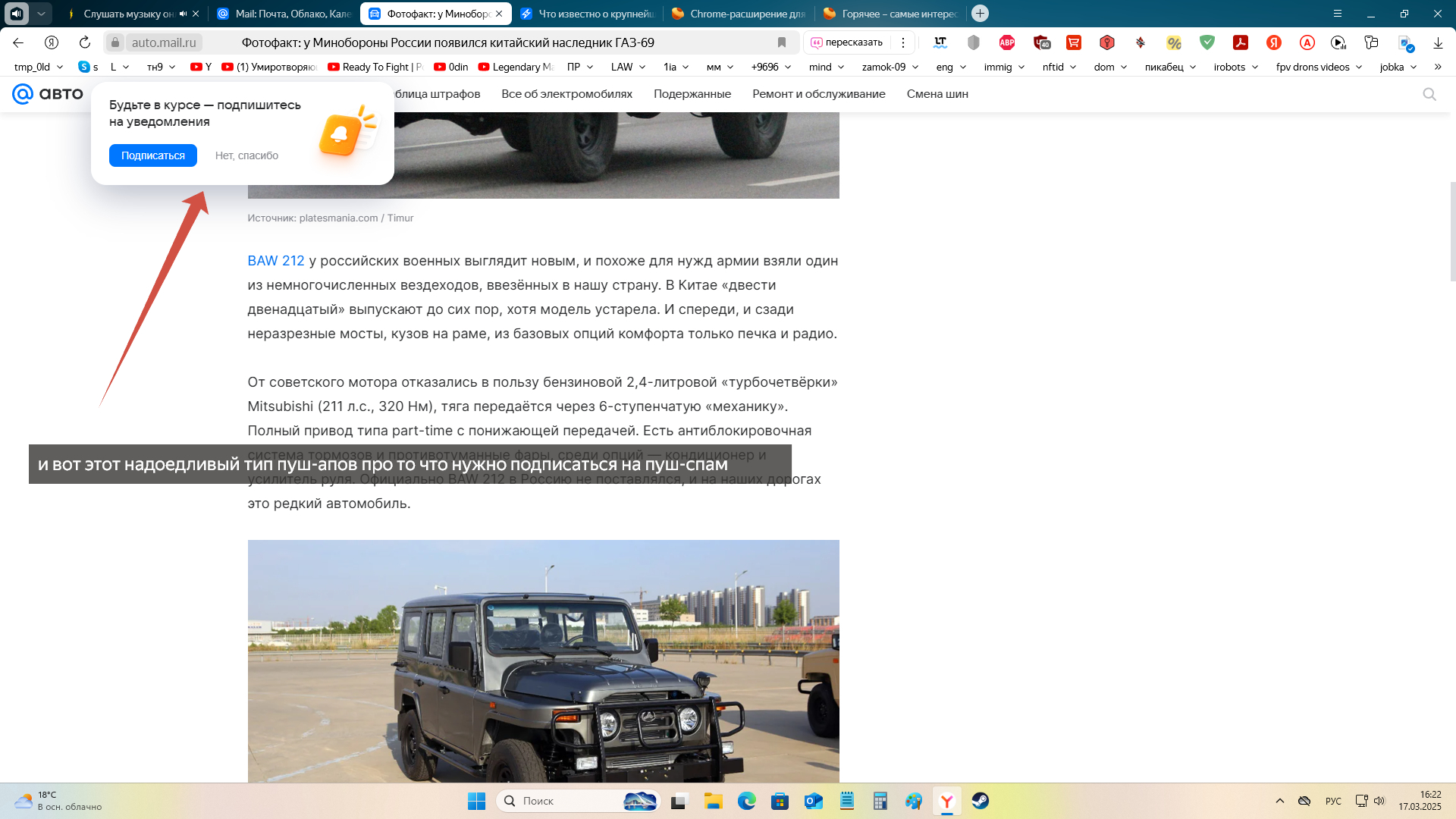Viewport: 1456px width, 819px height.
Task: Expand the пикабец bookmarks folder
Action: tap(1170, 67)
